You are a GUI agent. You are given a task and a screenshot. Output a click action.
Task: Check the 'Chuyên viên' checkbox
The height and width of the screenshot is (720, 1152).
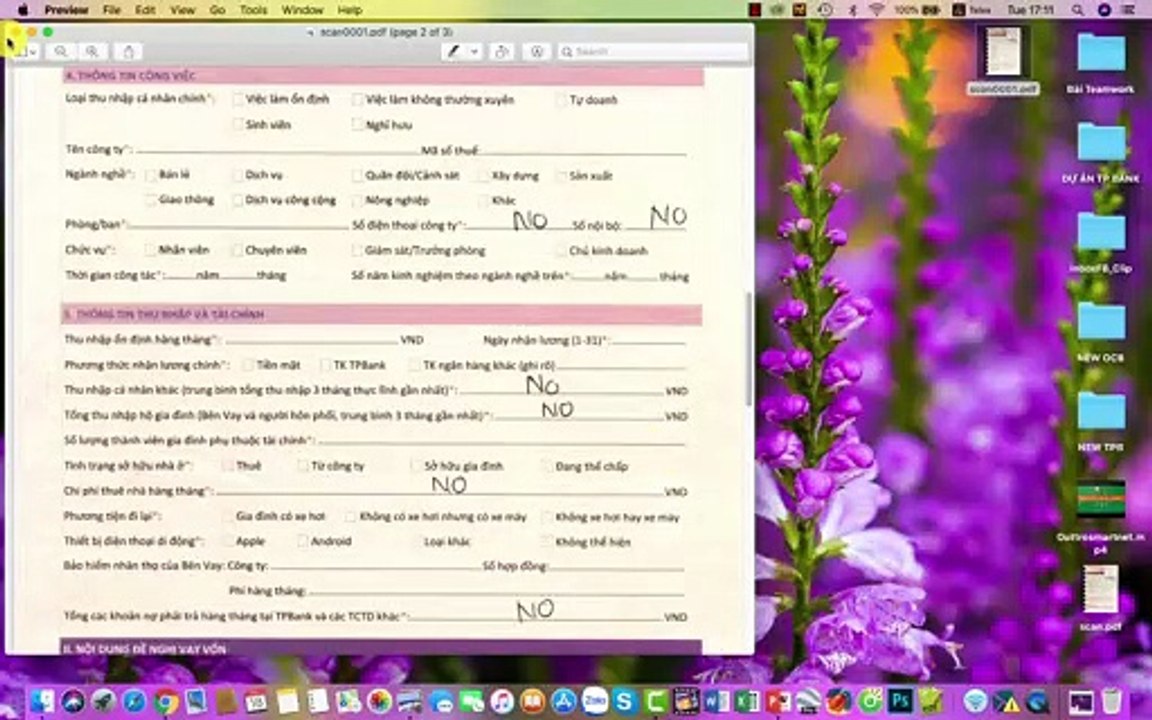(237, 250)
